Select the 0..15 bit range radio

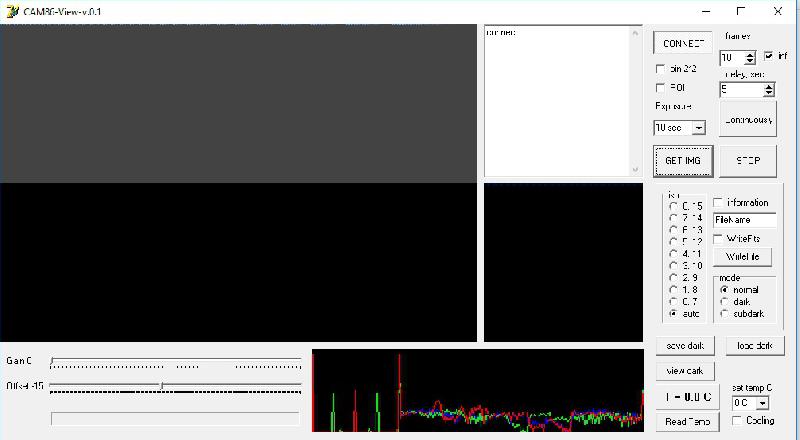[673, 206]
